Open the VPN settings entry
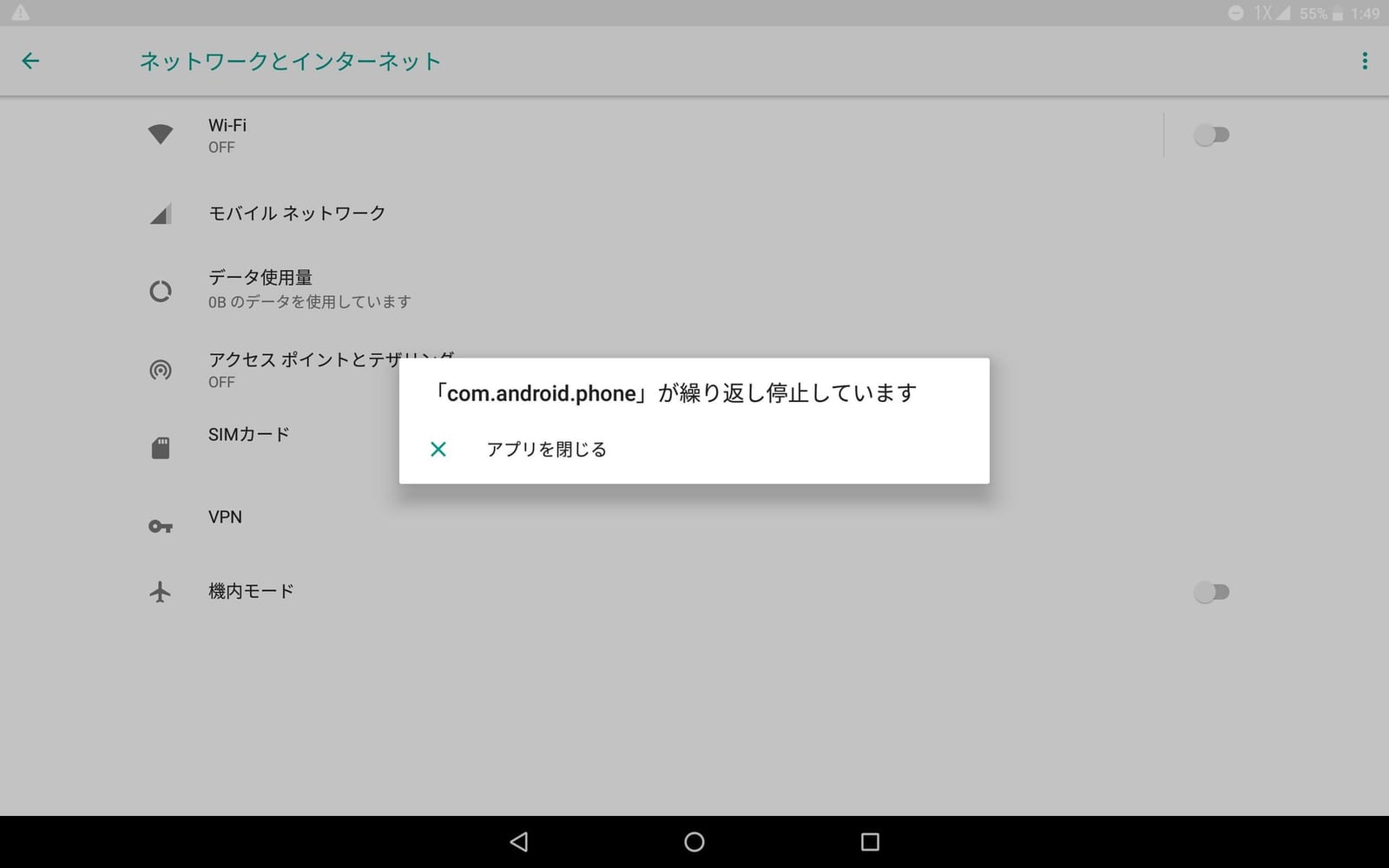Screen dimensions: 1389x868 (226, 517)
